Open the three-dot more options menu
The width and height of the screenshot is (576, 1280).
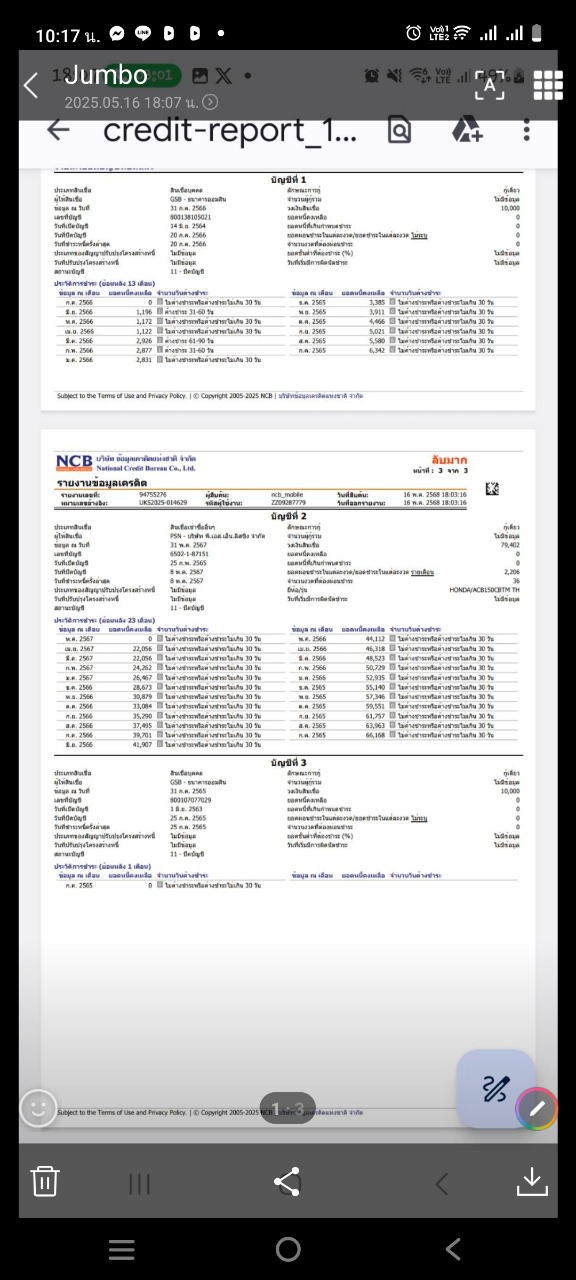tap(528, 130)
